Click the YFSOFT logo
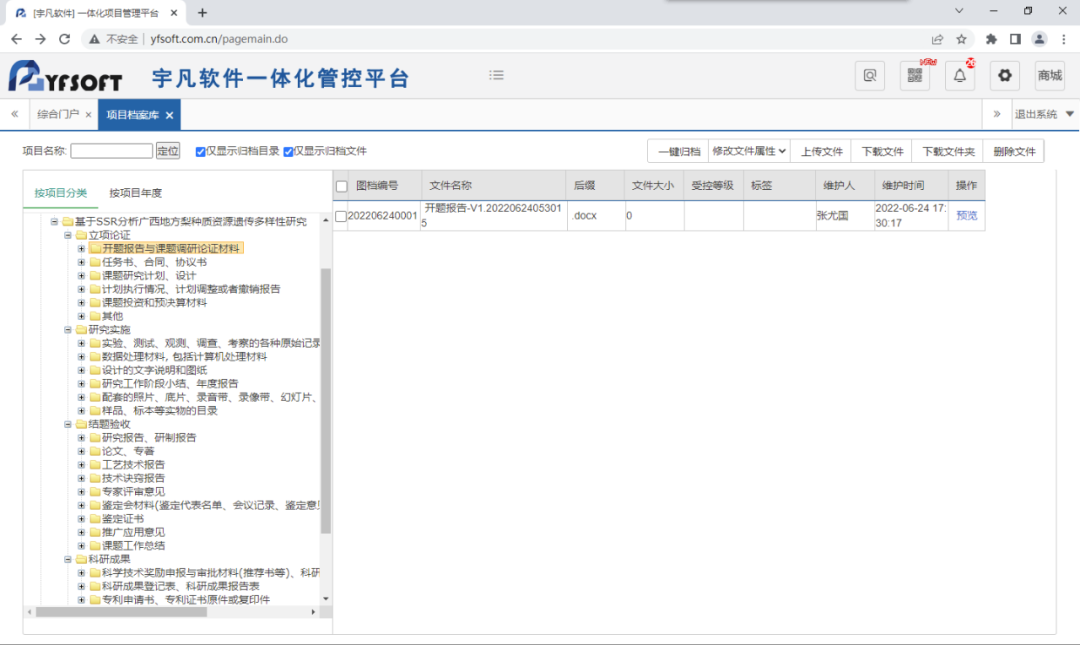 click(x=65, y=76)
